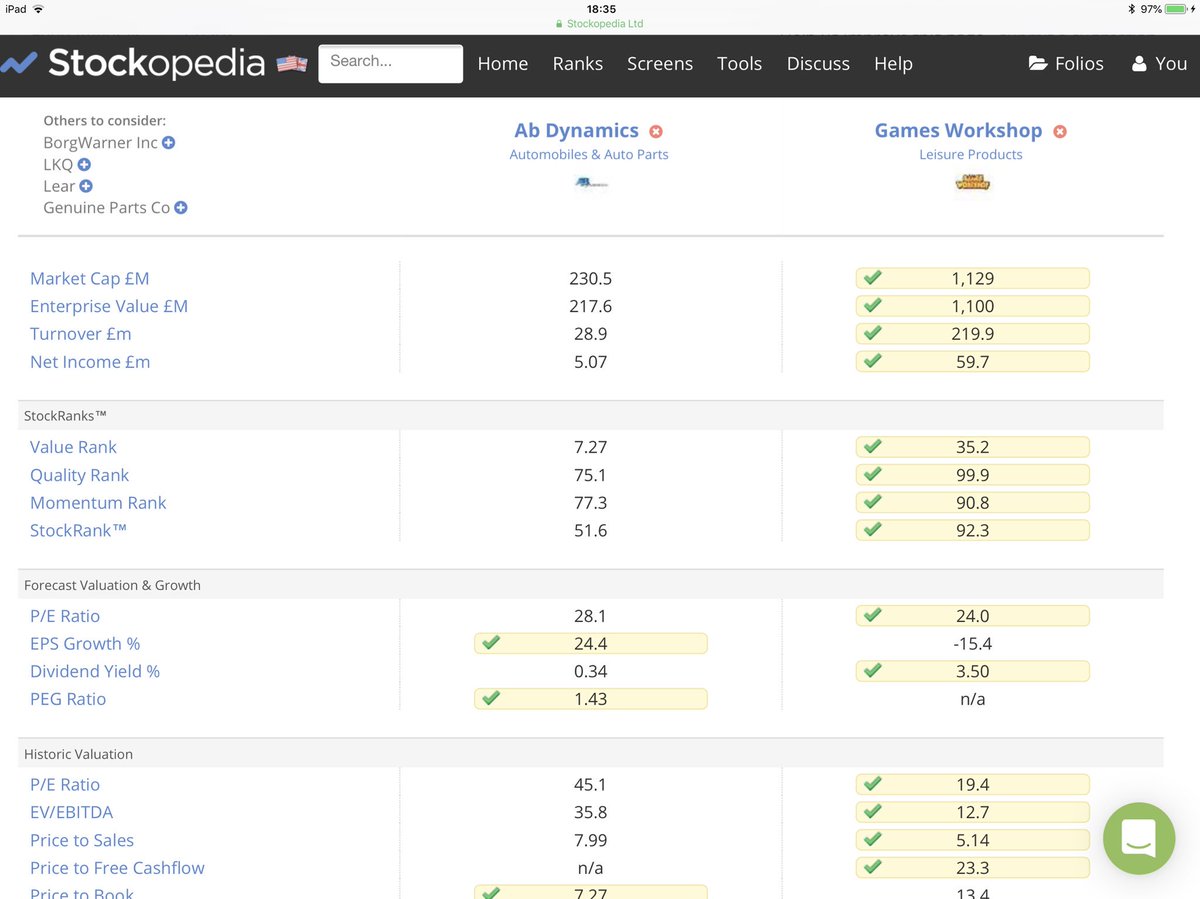Click the PEG Ratio link
This screenshot has height=899, width=1200.
pyautogui.click(x=68, y=699)
